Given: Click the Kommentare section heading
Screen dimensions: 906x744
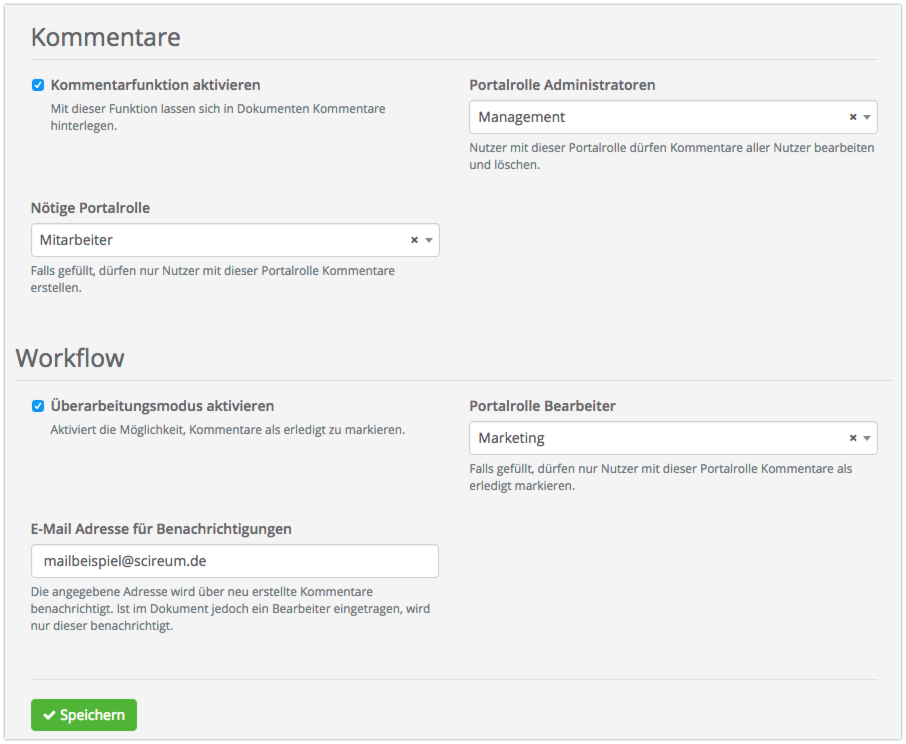Looking at the screenshot, I should click(x=105, y=37).
